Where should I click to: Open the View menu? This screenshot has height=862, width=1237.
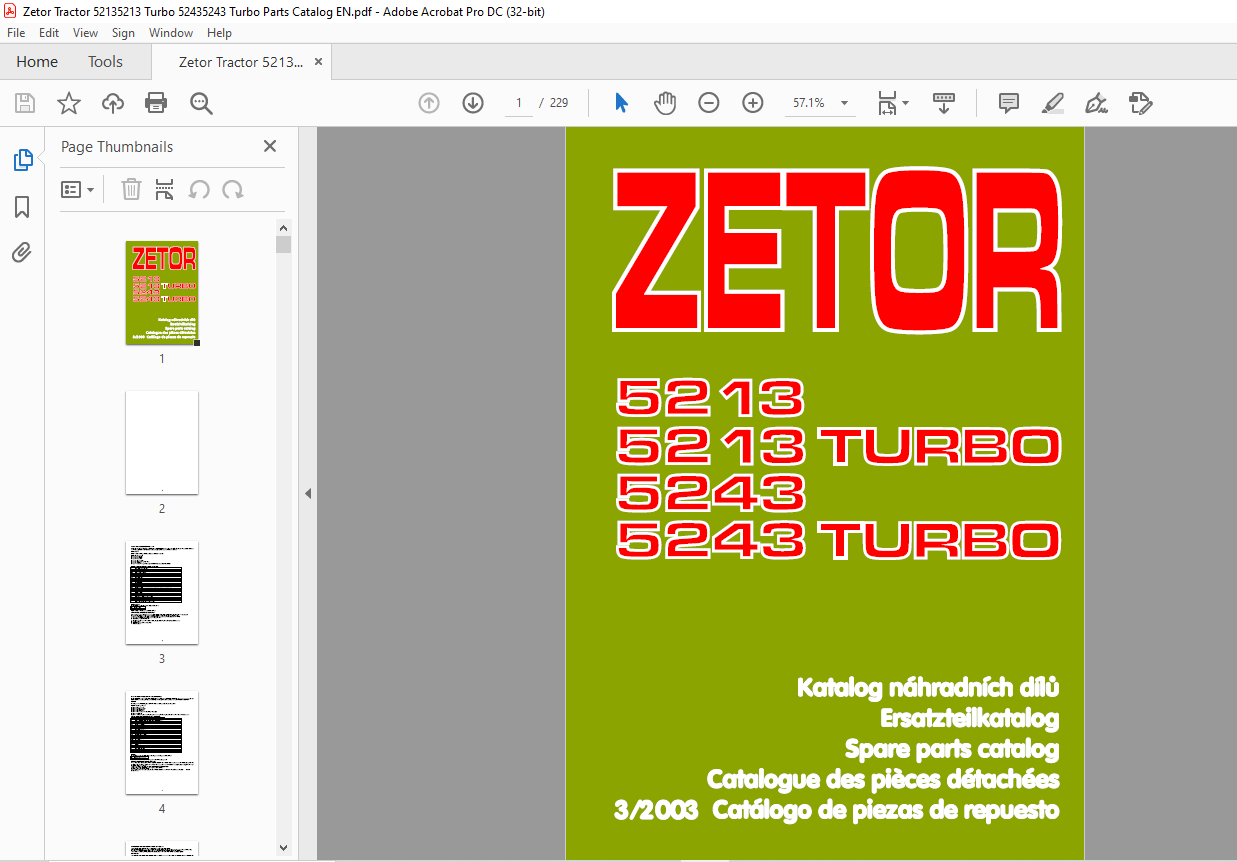pyautogui.click(x=86, y=33)
